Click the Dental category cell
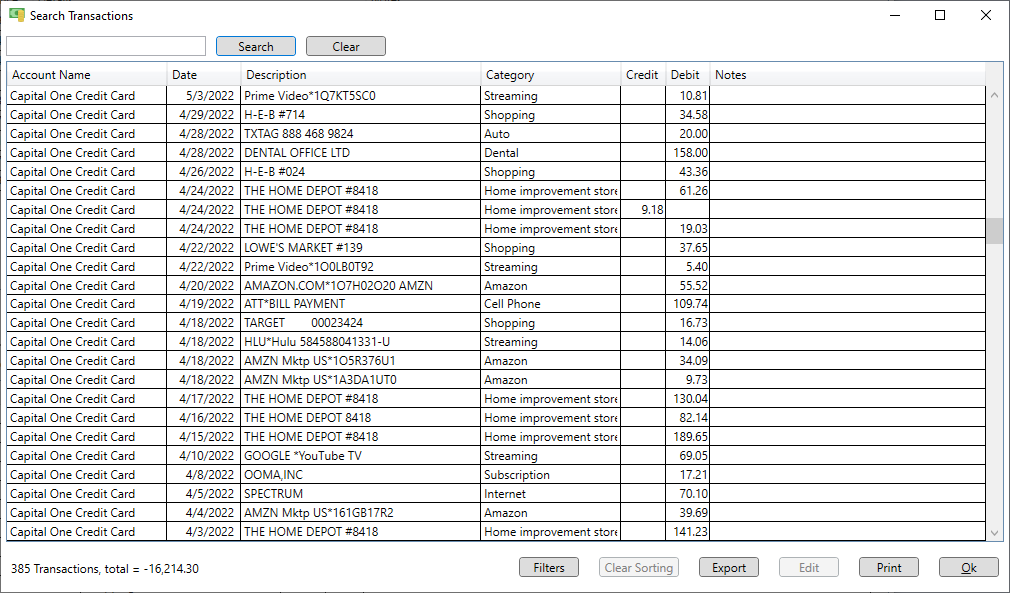The width and height of the screenshot is (1010, 593). (x=551, y=153)
